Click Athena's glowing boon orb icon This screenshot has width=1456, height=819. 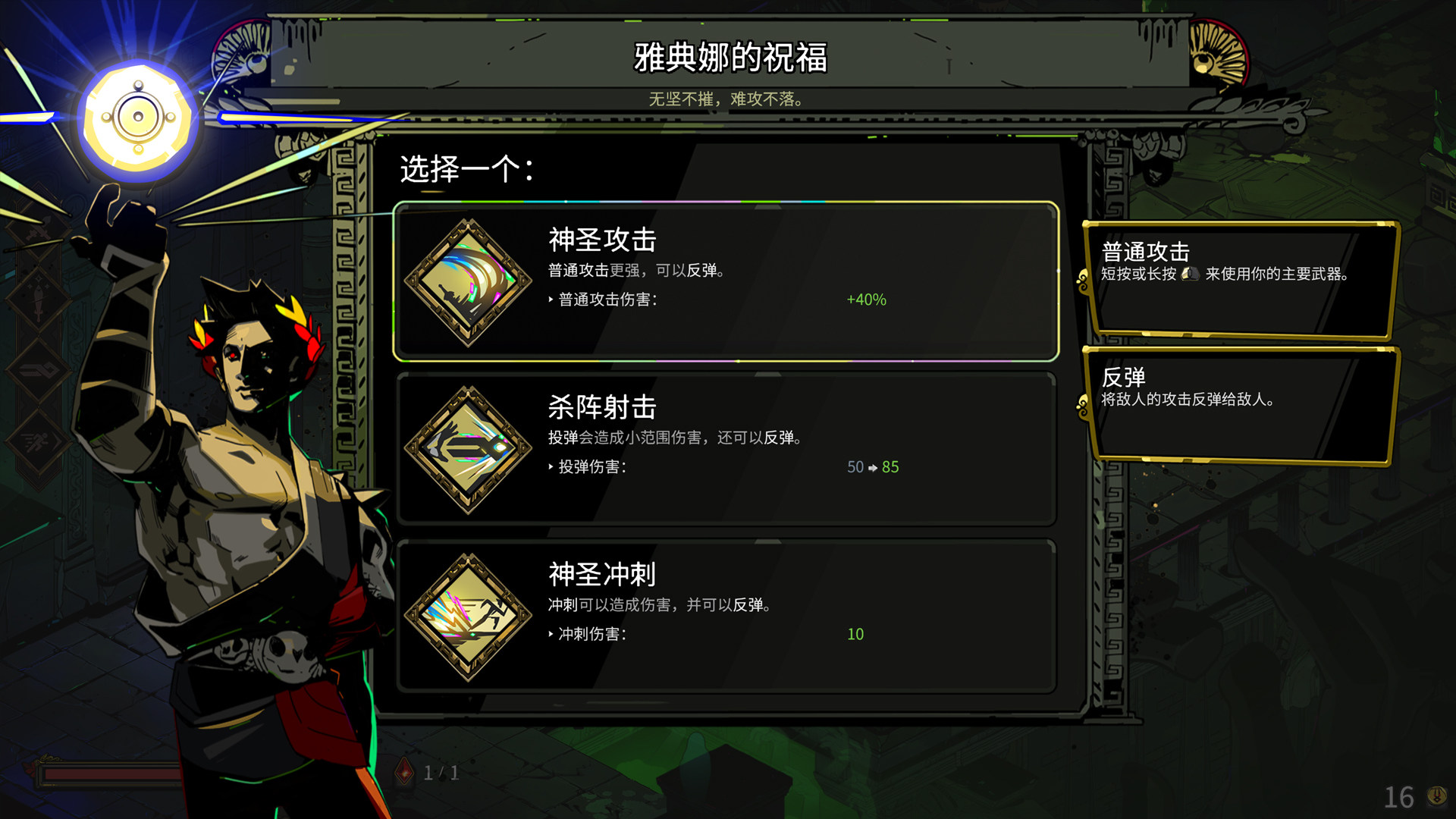pyautogui.click(x=139, y=118)
